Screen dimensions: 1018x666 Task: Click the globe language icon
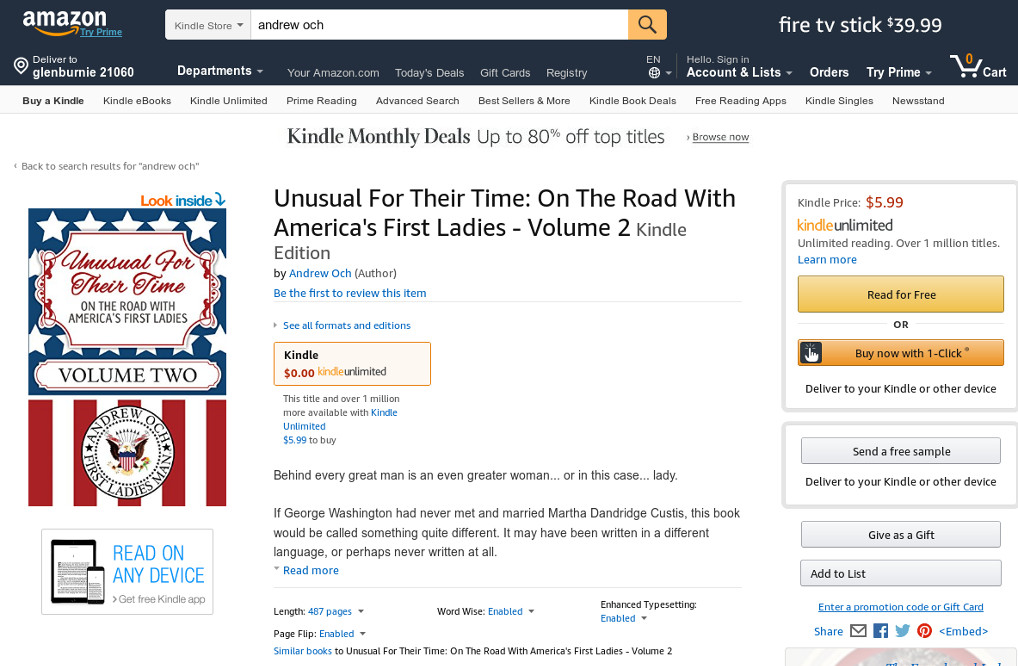coord(654,73)
